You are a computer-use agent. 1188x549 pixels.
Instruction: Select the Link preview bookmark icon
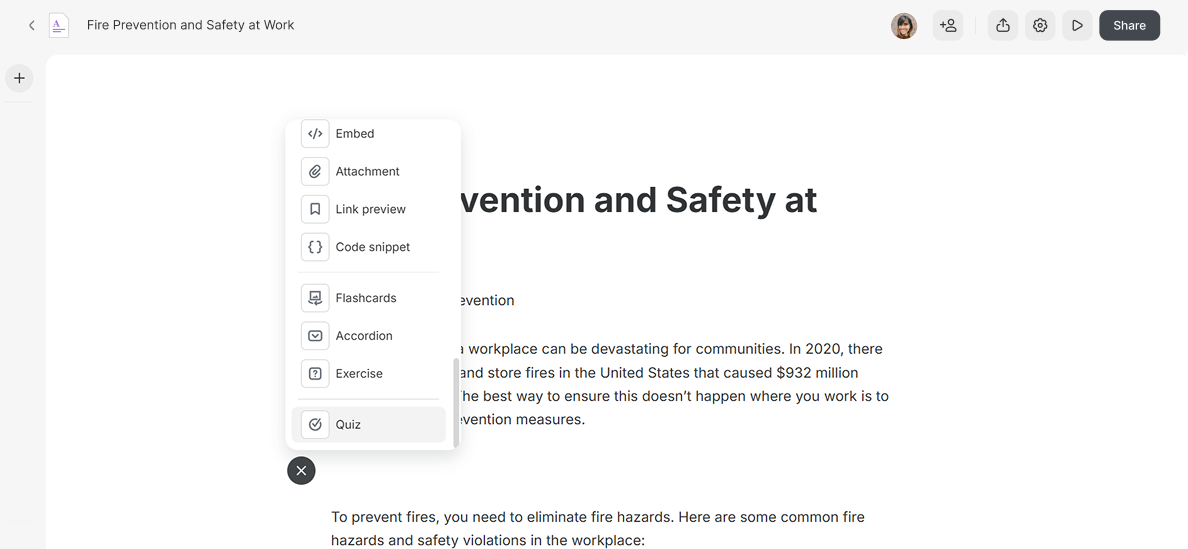pyautogui.click(x=315, y=209)
